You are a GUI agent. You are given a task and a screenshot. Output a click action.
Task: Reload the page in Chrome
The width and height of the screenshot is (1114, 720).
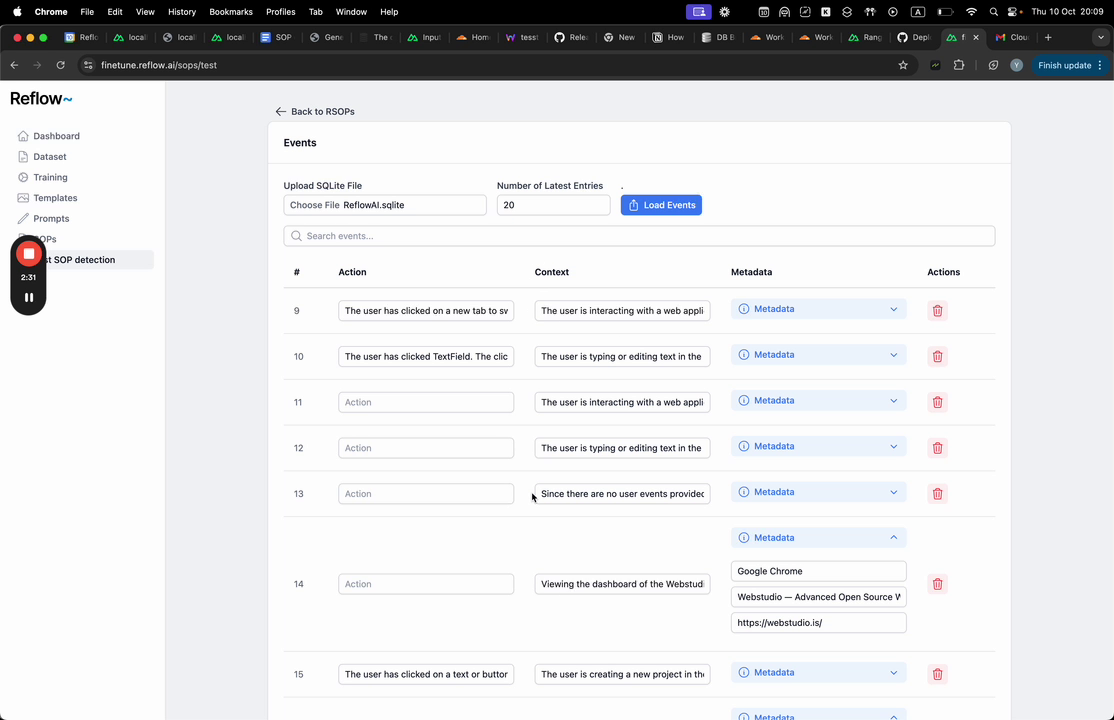pyautogui.click(x=61, y=65)
